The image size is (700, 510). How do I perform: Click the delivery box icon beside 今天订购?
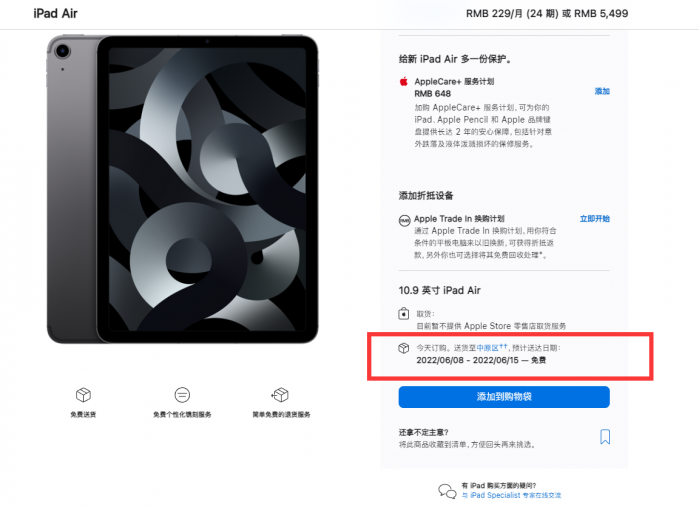403,347
